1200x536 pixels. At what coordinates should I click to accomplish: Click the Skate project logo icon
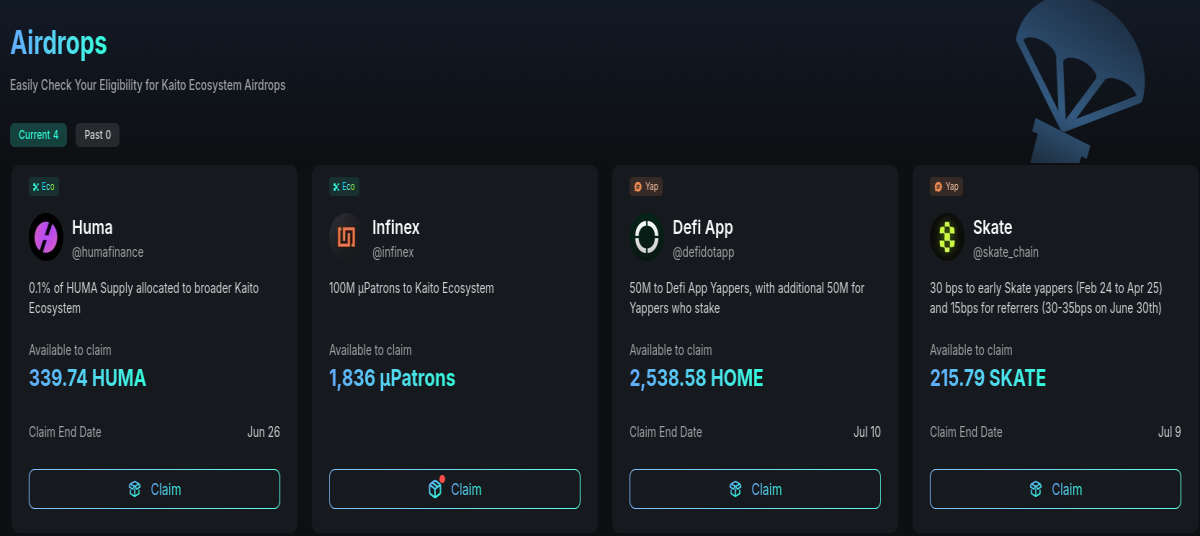[x=947, y=237]
